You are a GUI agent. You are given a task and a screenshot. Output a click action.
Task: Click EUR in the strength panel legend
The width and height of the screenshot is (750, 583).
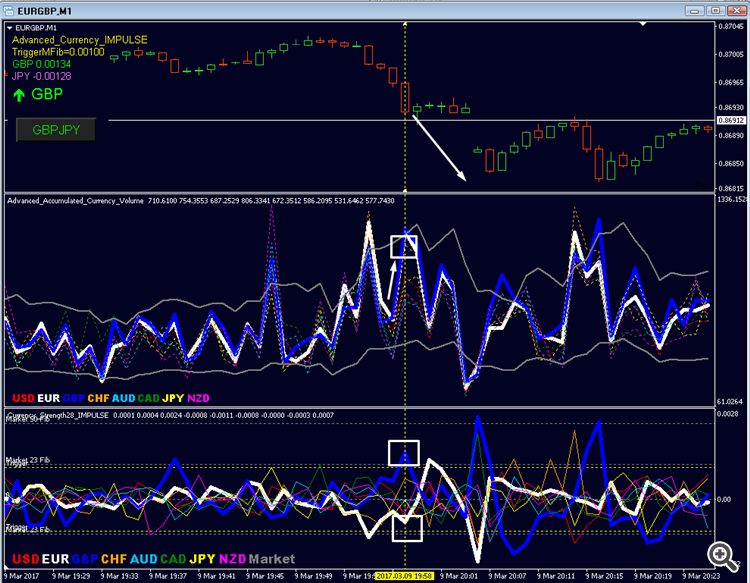pyautogui.click(x=55, y=559)
